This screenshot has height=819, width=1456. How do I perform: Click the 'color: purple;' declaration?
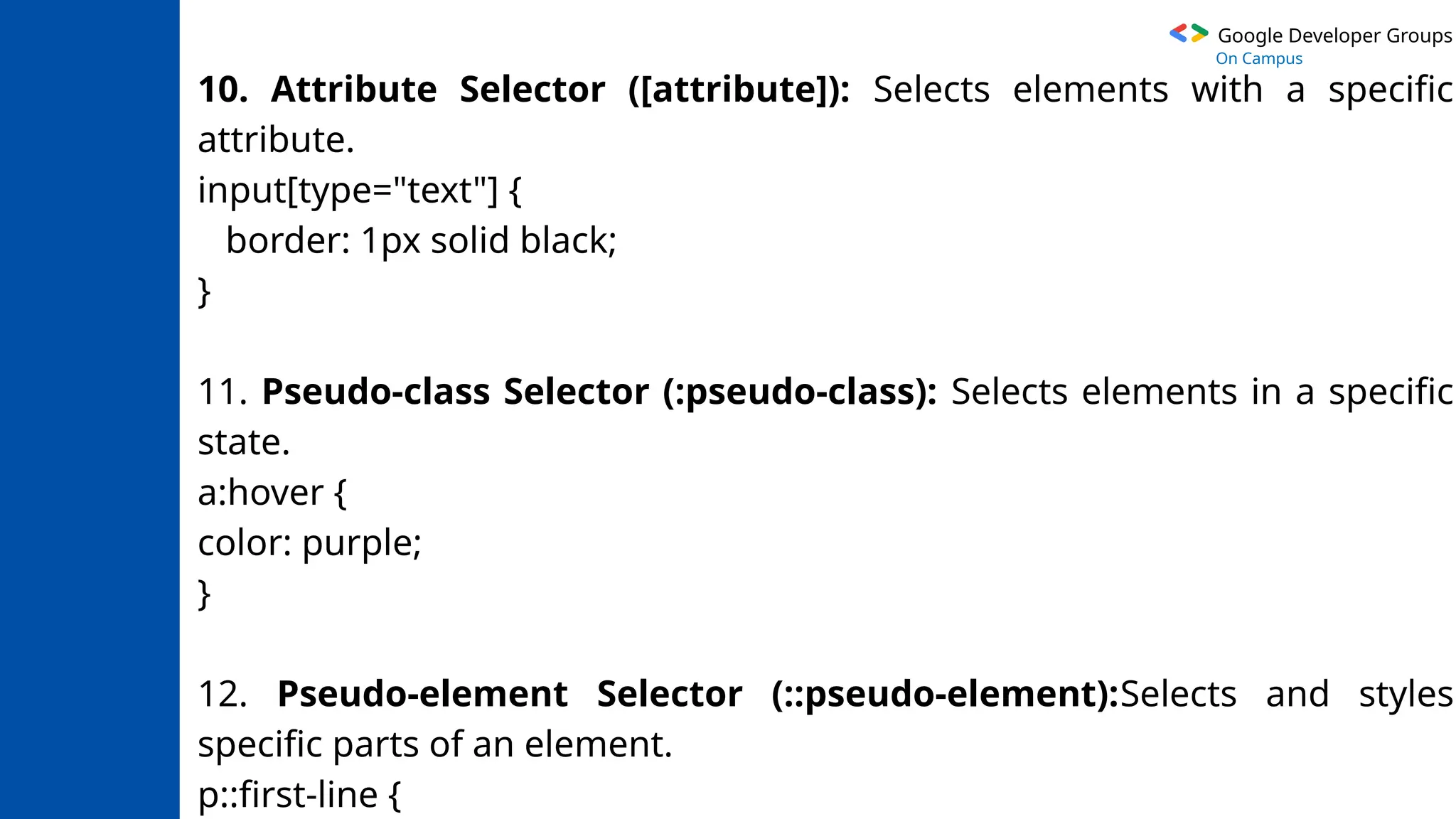[x=309, y=543]
